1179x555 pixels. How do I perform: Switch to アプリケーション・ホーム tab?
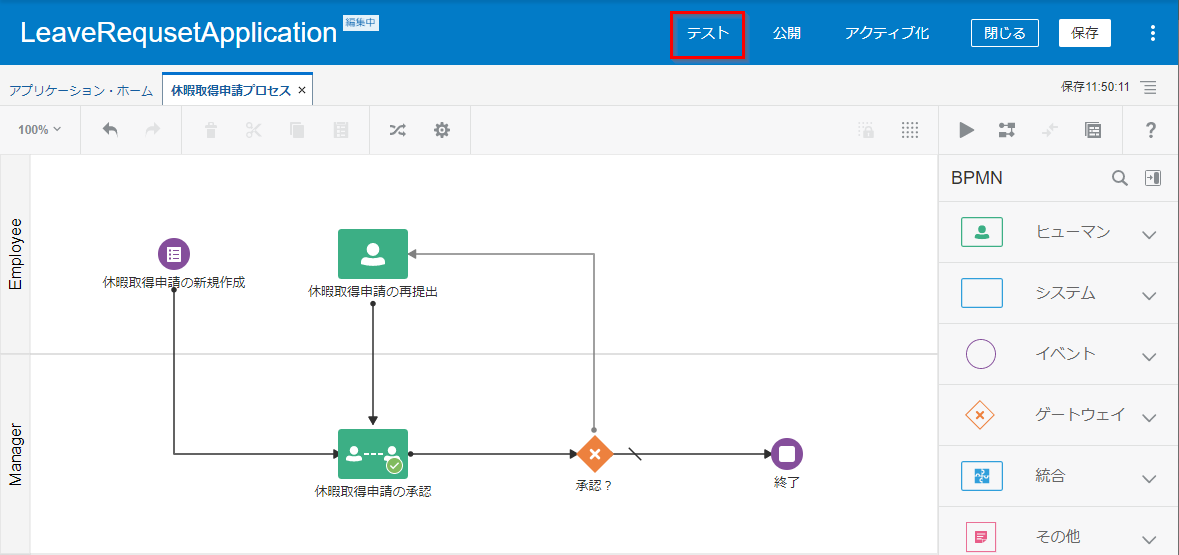pos(81,90)
